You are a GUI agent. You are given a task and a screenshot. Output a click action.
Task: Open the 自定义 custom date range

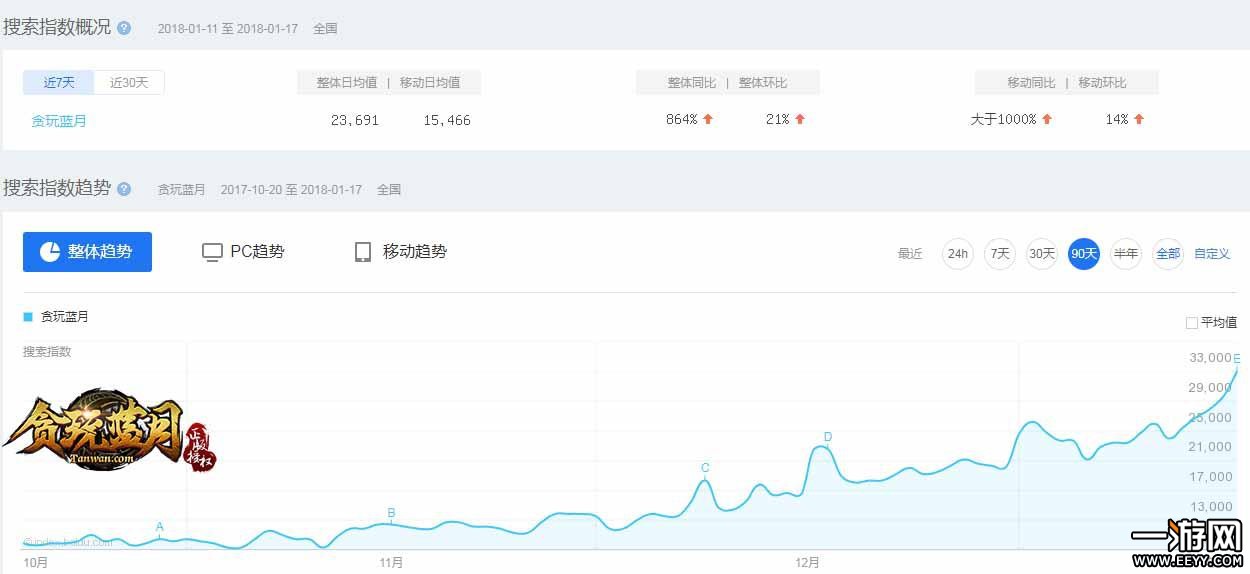point(1211,254)
